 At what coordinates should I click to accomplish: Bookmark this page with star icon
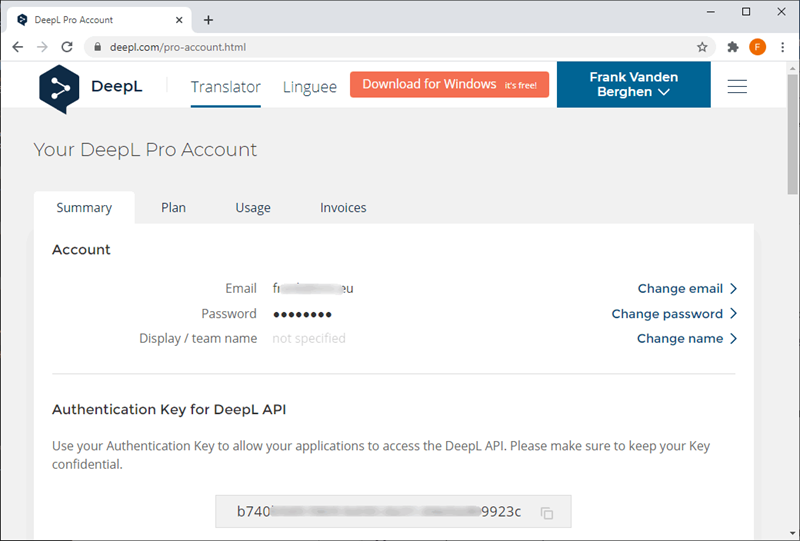tap(702, 47)
